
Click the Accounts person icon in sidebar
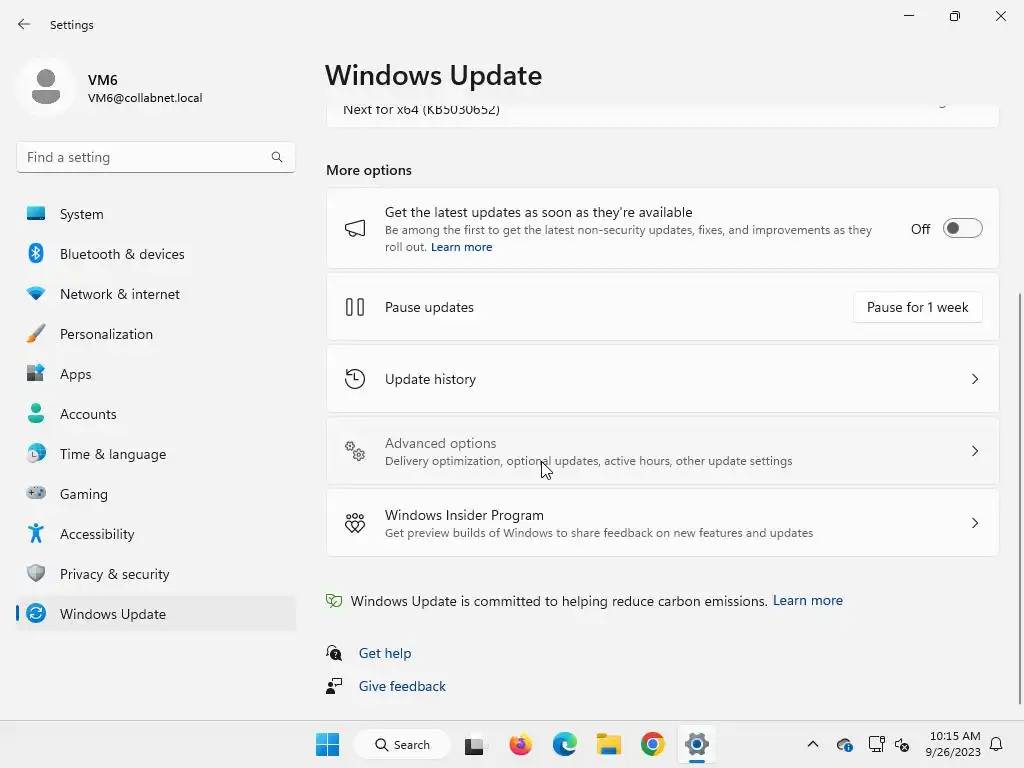36,413
